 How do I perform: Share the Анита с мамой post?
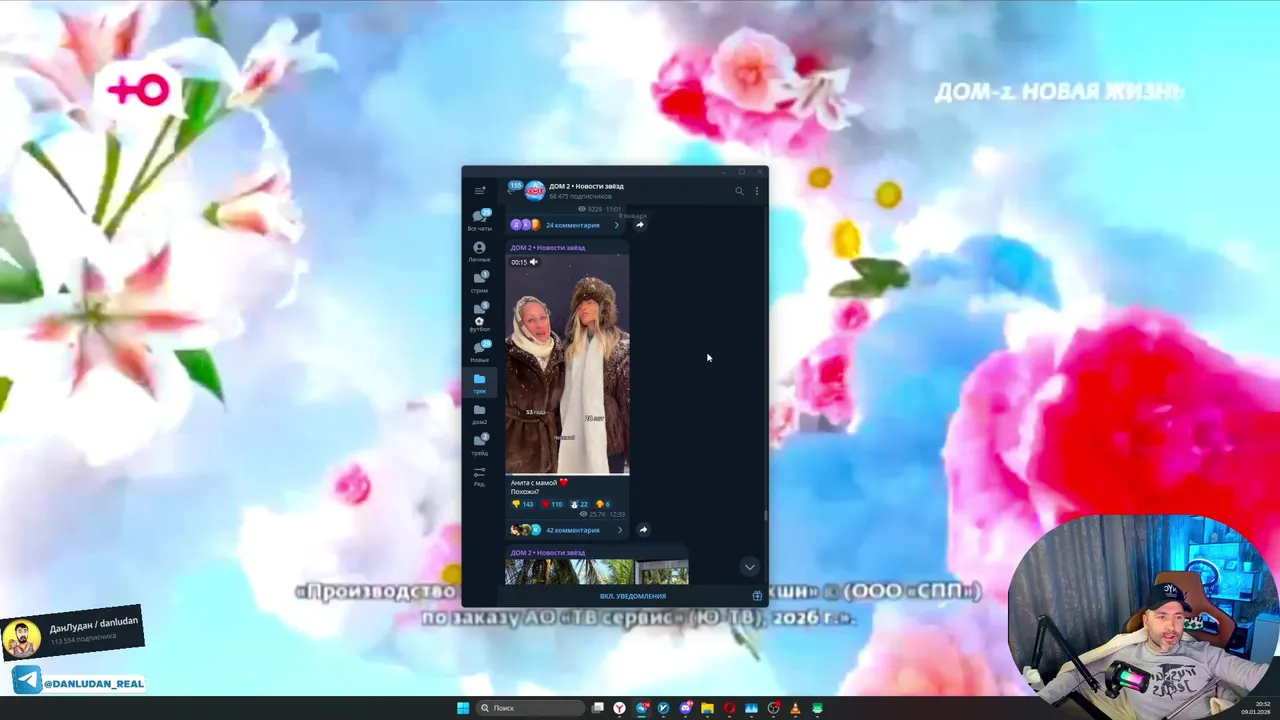(x=643, y=530)
